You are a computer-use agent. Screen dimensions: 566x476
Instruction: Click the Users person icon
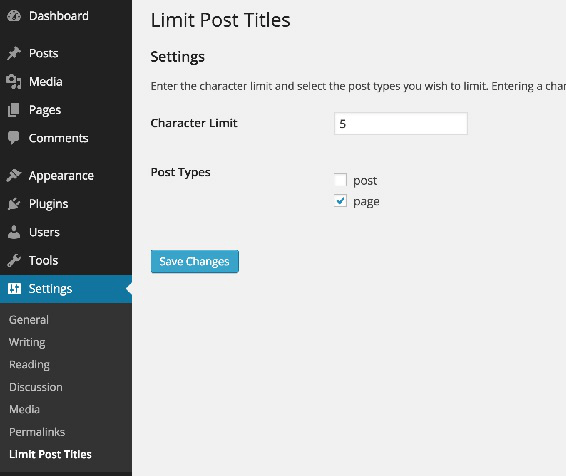(x=14, y=232)
